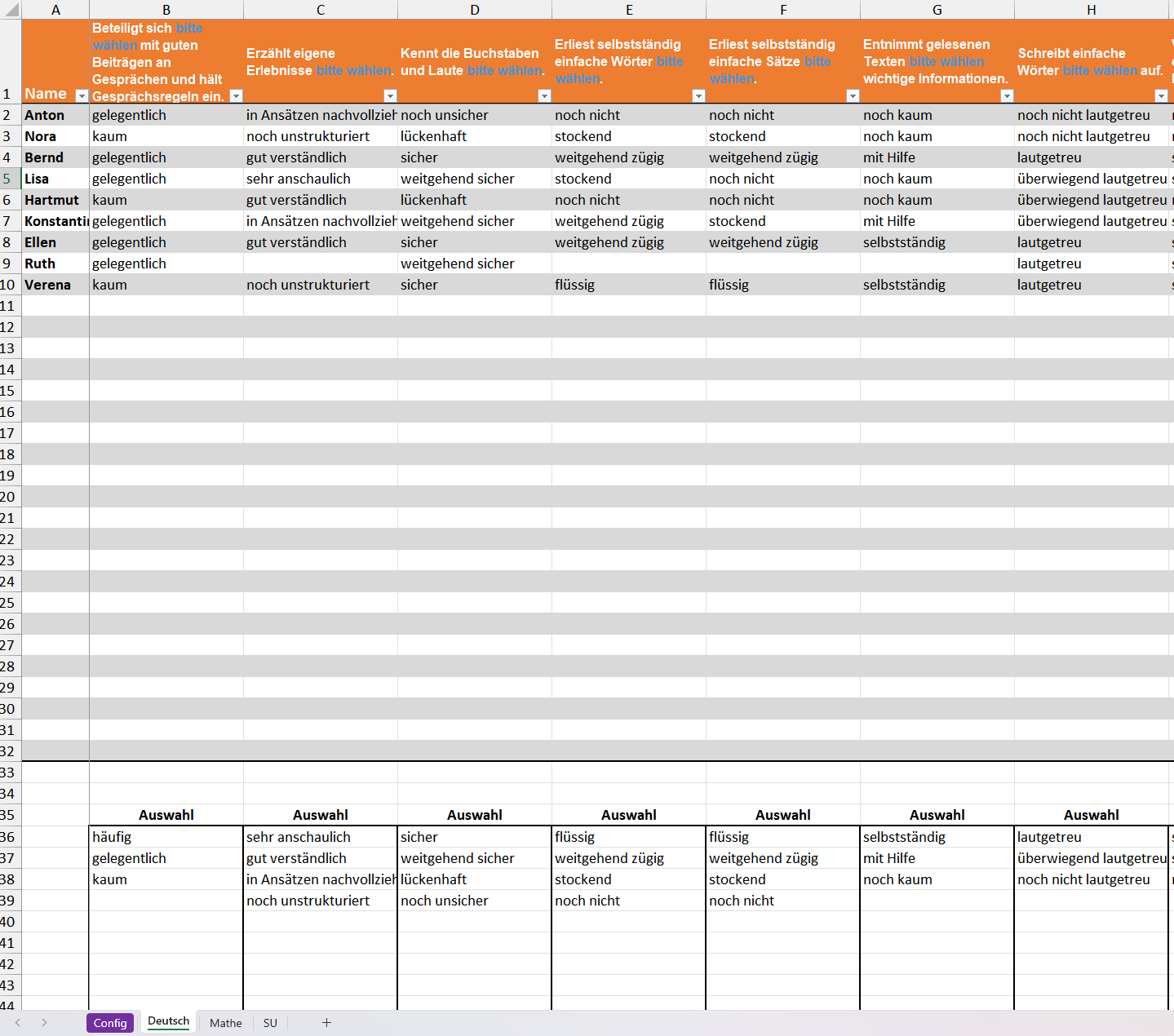Go to previous sheet with left arrow

pos(18,1023)
